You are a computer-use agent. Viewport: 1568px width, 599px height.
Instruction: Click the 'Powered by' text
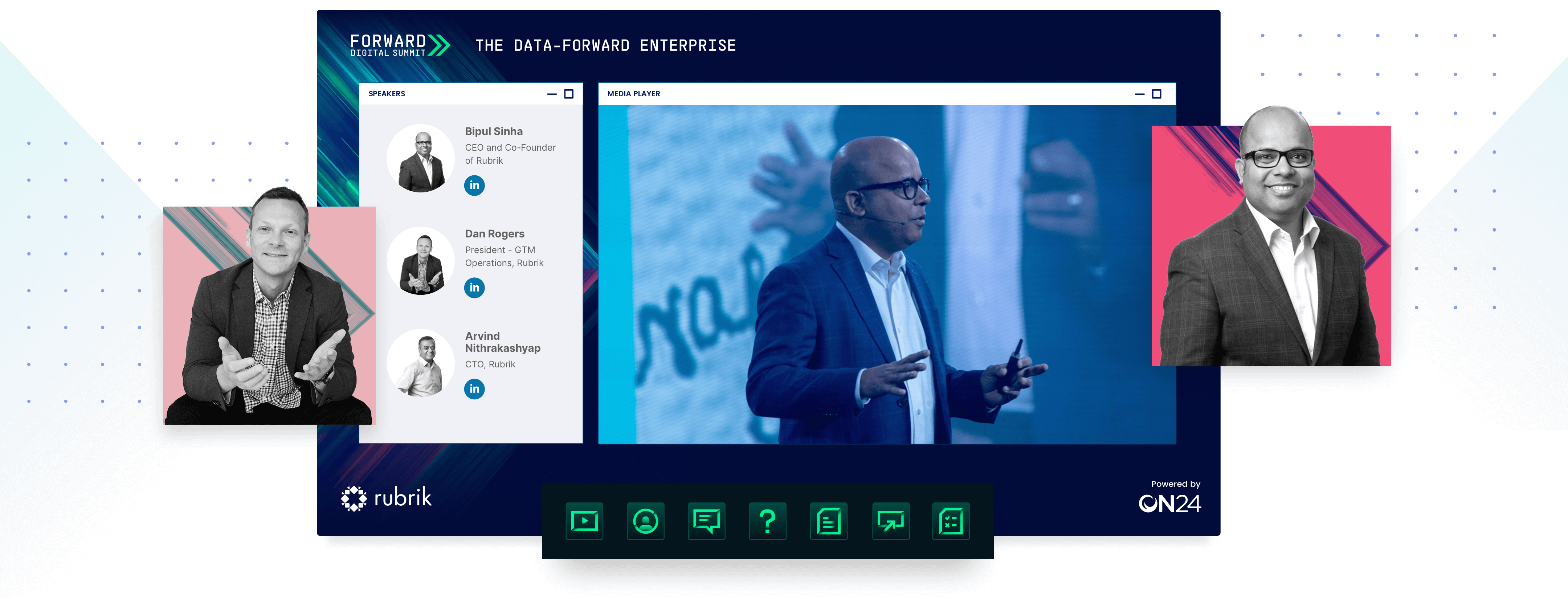pos(1175,484)
